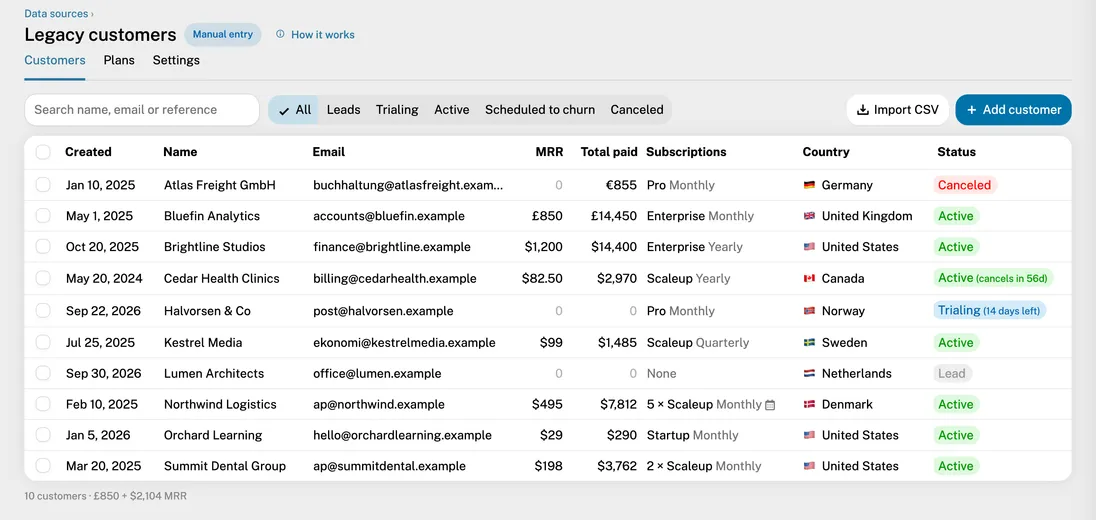Image resolution: width=1096 pixels, height=520 pixels.
Task: Filter customers by All
Action: [294, 110]
